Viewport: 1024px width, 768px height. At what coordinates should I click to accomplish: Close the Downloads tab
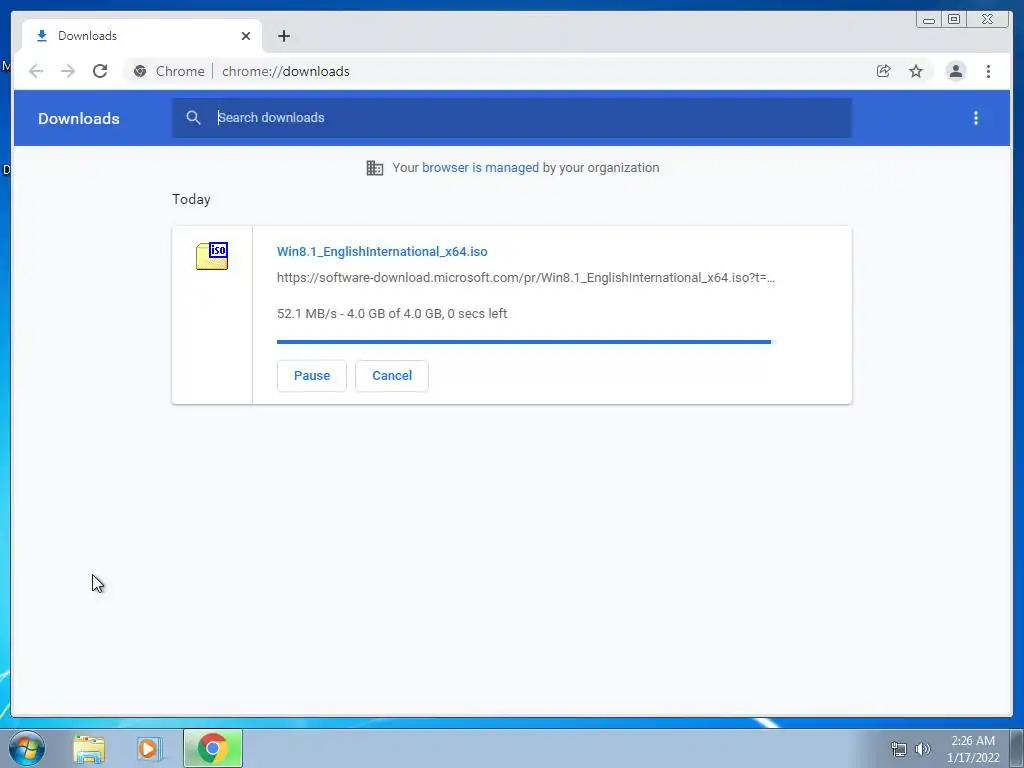[x=246, y=36]
